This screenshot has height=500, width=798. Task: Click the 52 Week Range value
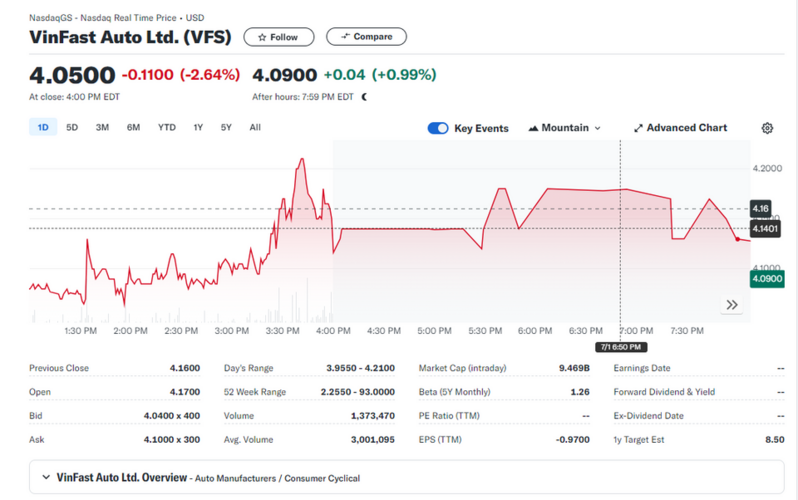pos(358,392)
